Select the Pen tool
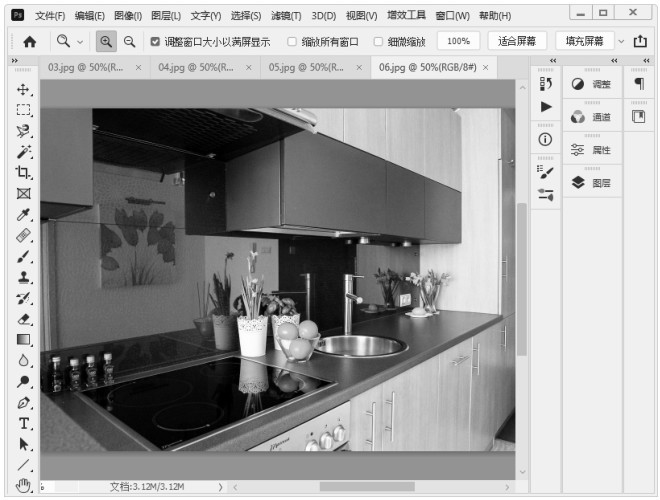The image size is (660, 500). (x=23, y=402)
